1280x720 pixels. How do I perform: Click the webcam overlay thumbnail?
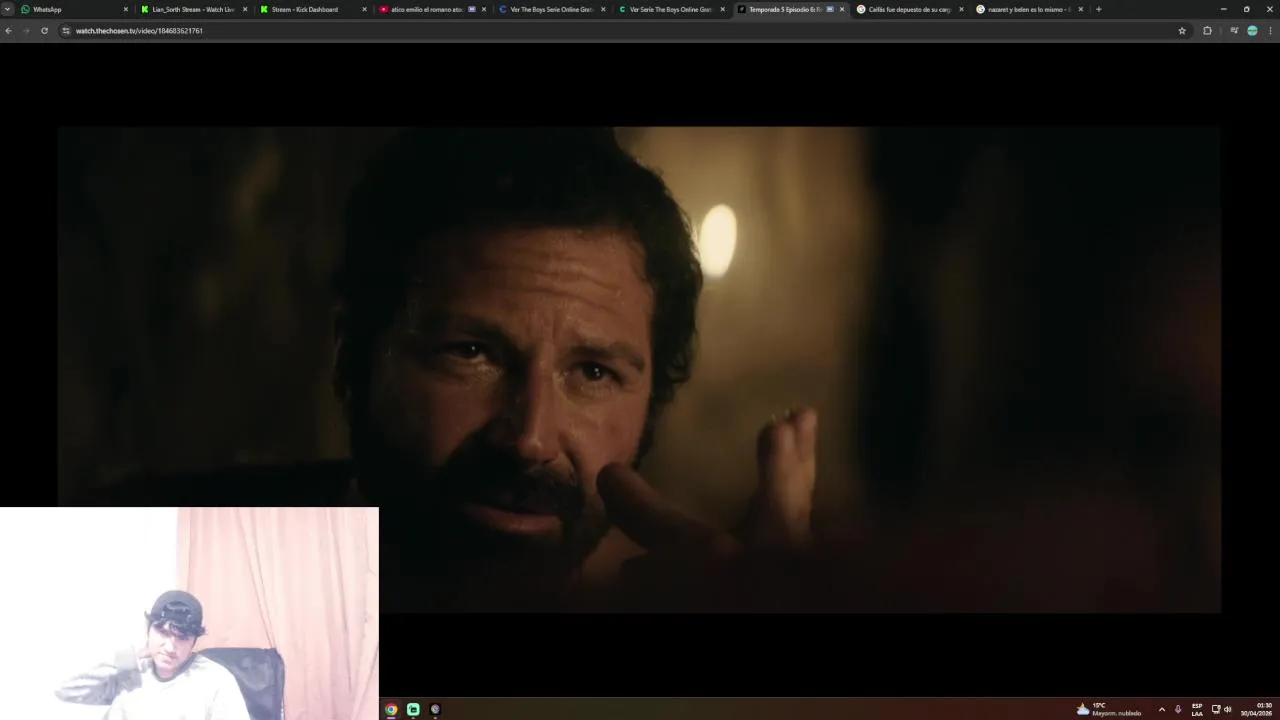click(x=189, y=613)
